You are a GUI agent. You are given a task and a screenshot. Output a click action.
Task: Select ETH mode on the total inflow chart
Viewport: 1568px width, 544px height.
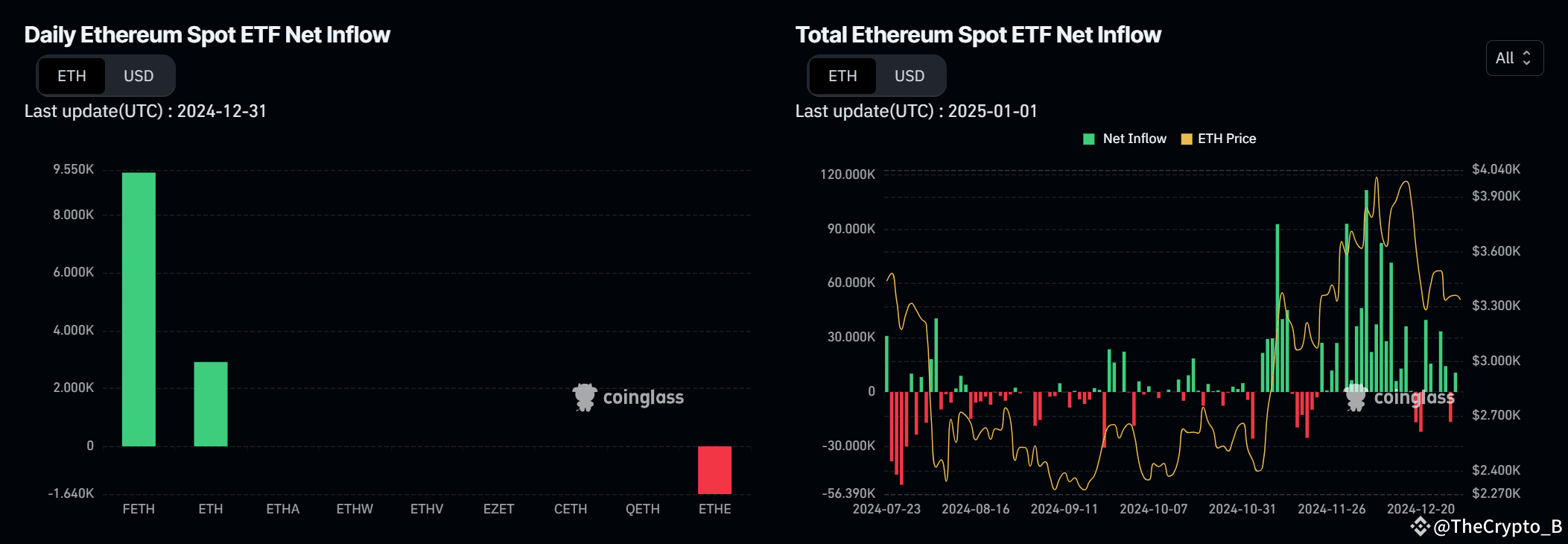[842, 75]
